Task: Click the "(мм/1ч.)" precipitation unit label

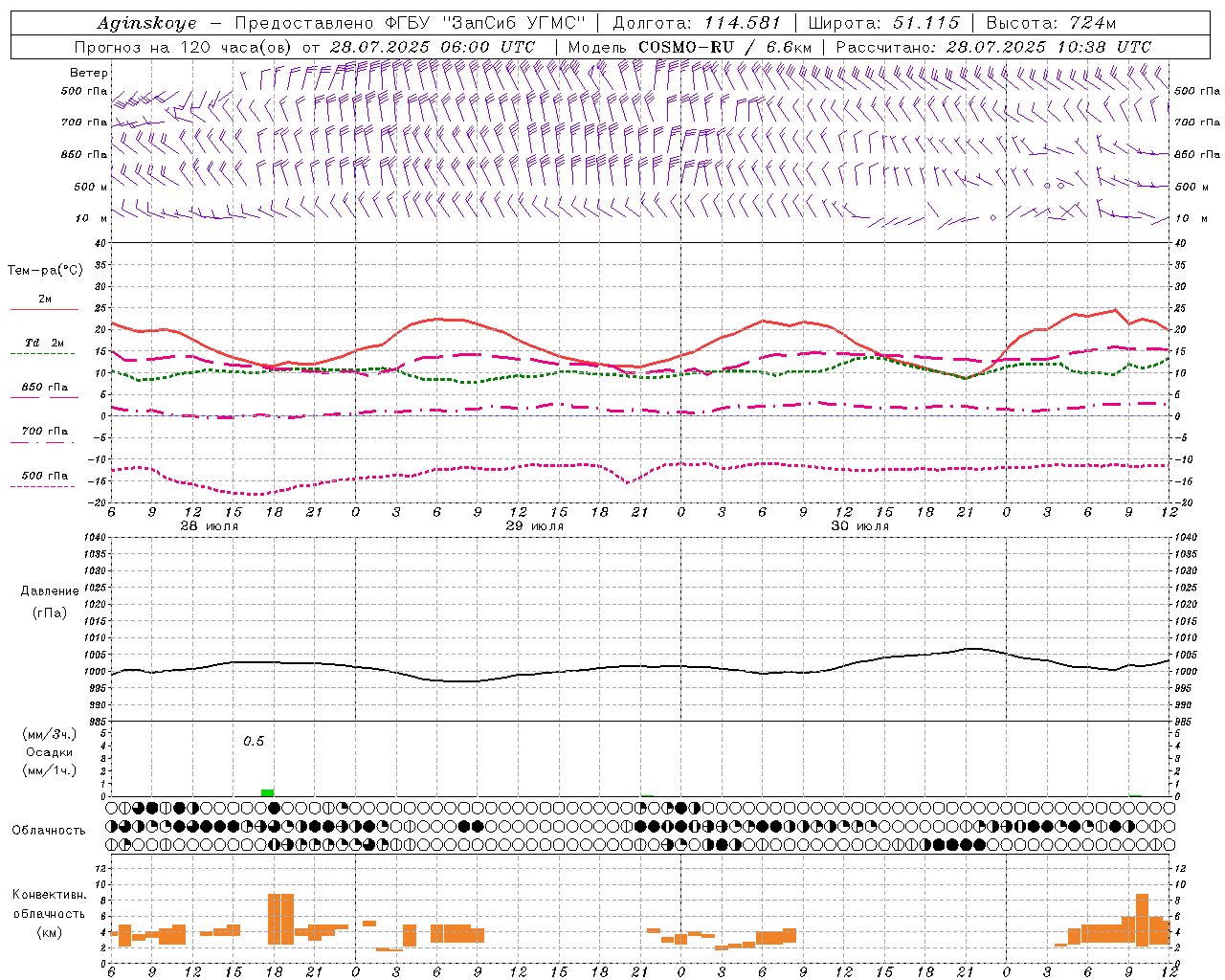Action: tap(51, 769)
